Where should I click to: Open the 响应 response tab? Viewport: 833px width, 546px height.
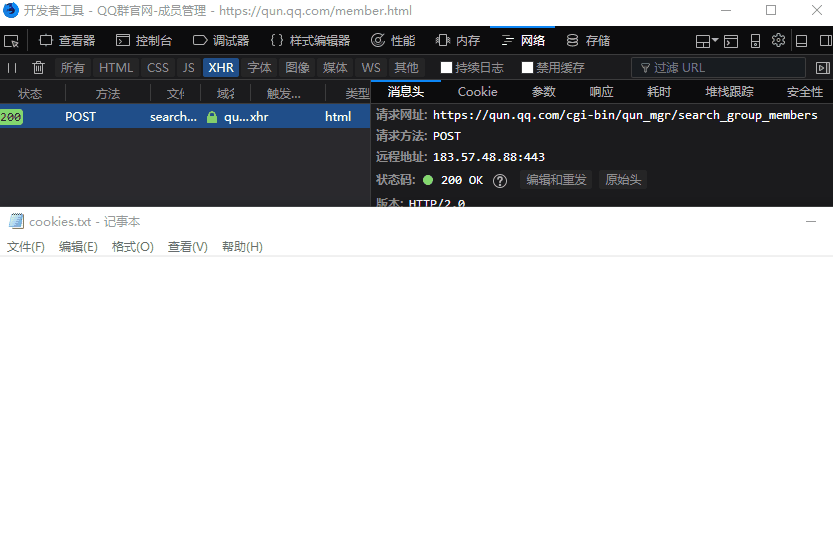pyautogui.click(x=601, y=92)
